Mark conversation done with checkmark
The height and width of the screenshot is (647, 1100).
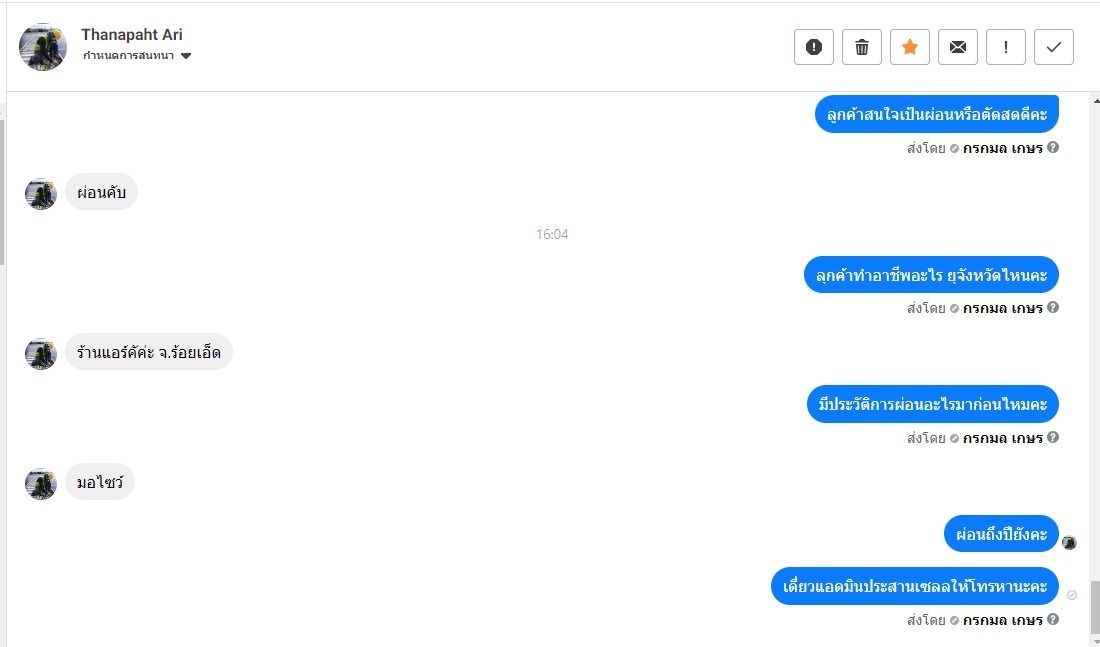click(x=1054, y=47)
